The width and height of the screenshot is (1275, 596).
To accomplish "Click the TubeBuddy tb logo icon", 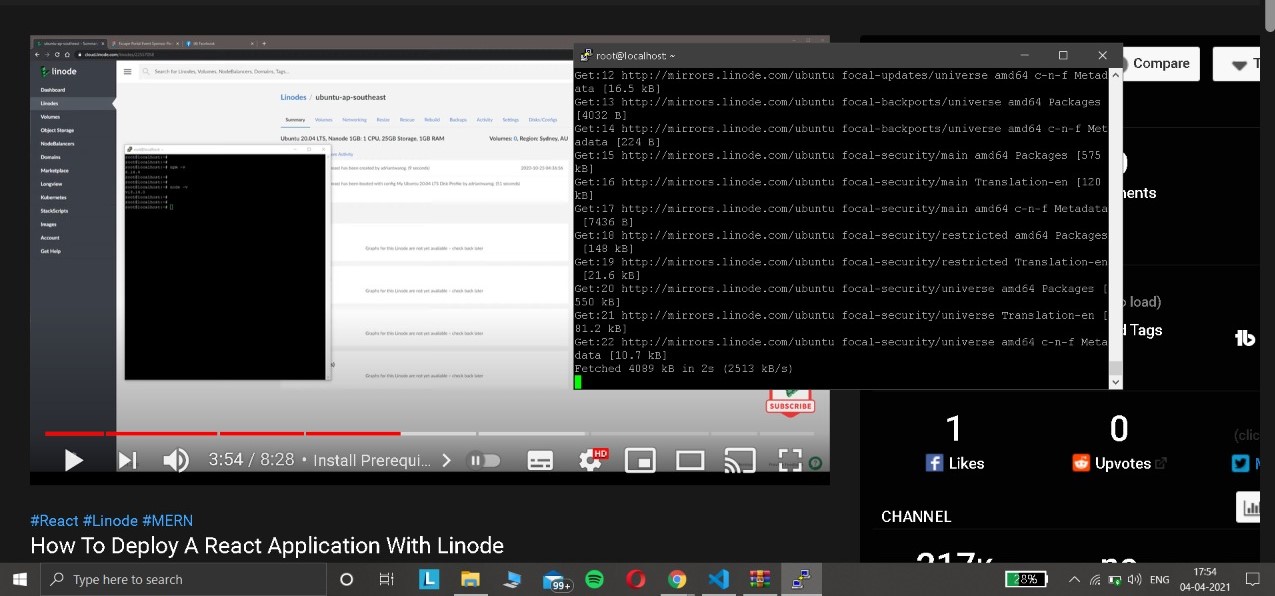I will (1245, 338).
